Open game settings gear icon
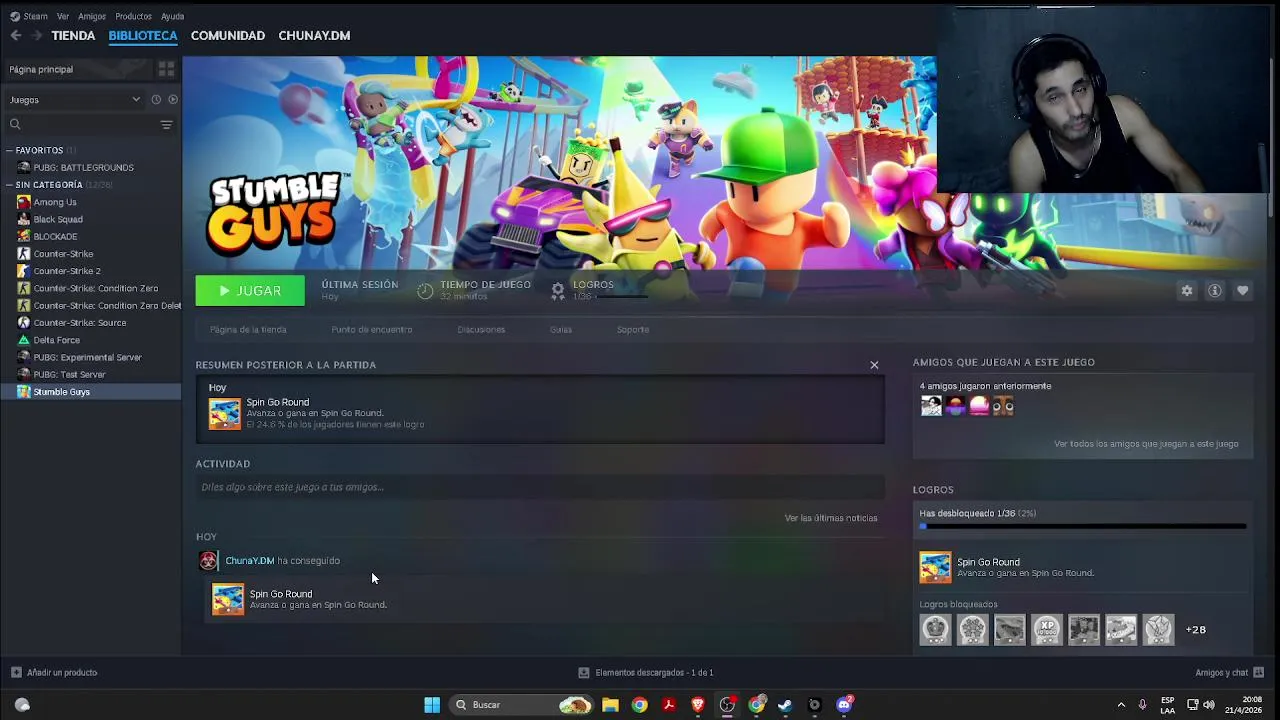This screenshot has width=1280, height=720. (x=1187, y=290)
